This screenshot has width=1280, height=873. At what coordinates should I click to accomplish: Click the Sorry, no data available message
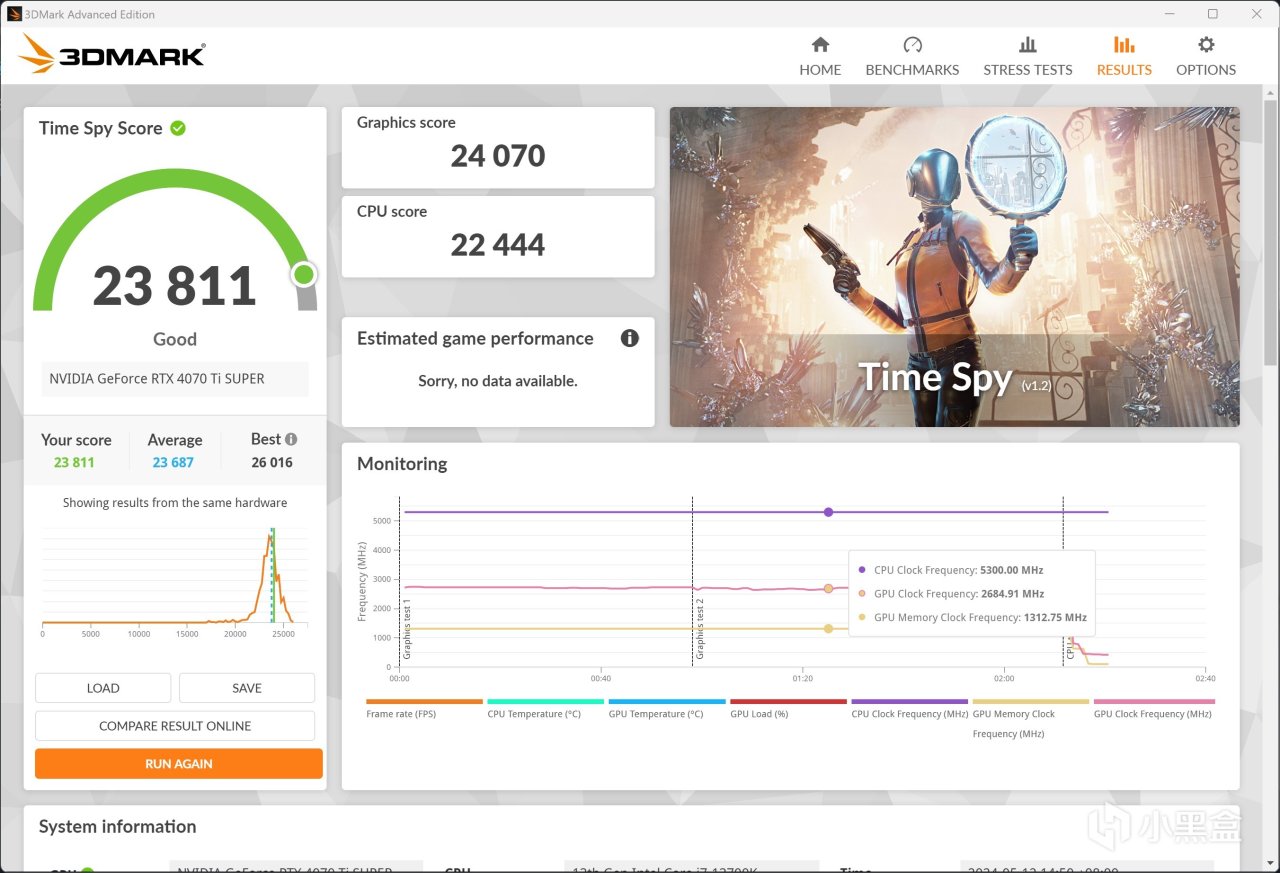pyautogui.click(x=498, y=381)
